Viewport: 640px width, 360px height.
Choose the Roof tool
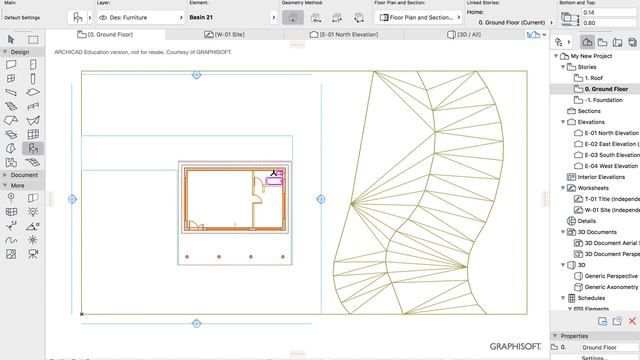click(x=11, y=120)
